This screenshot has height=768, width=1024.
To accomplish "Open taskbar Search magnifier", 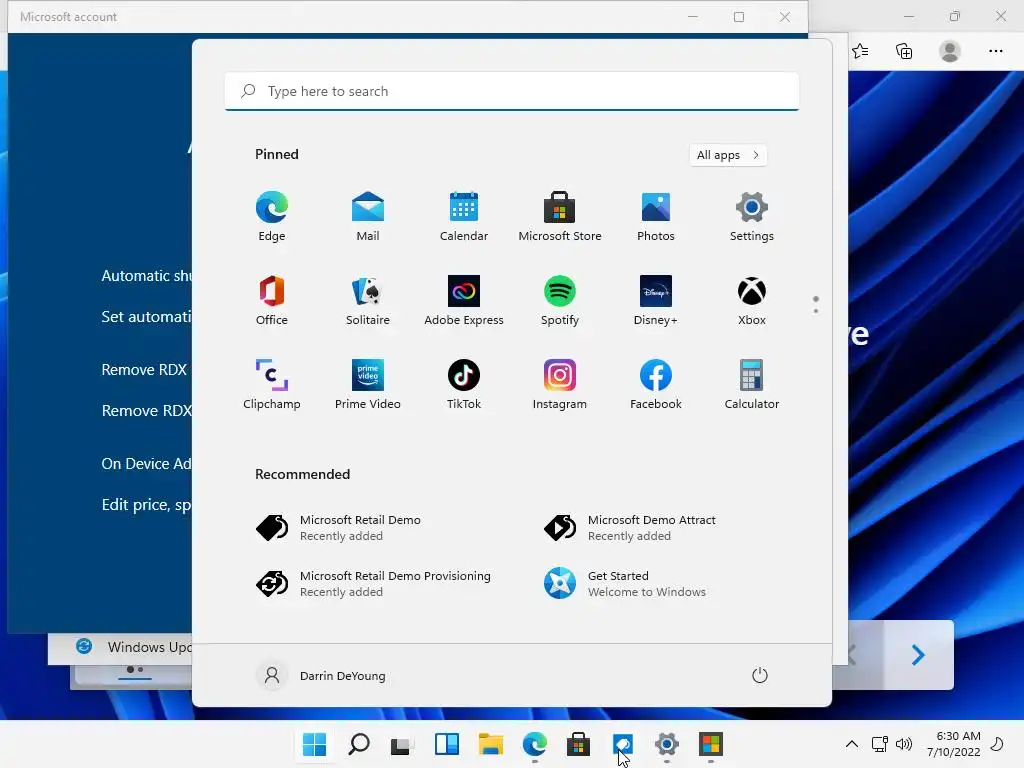I will point(359,744).
